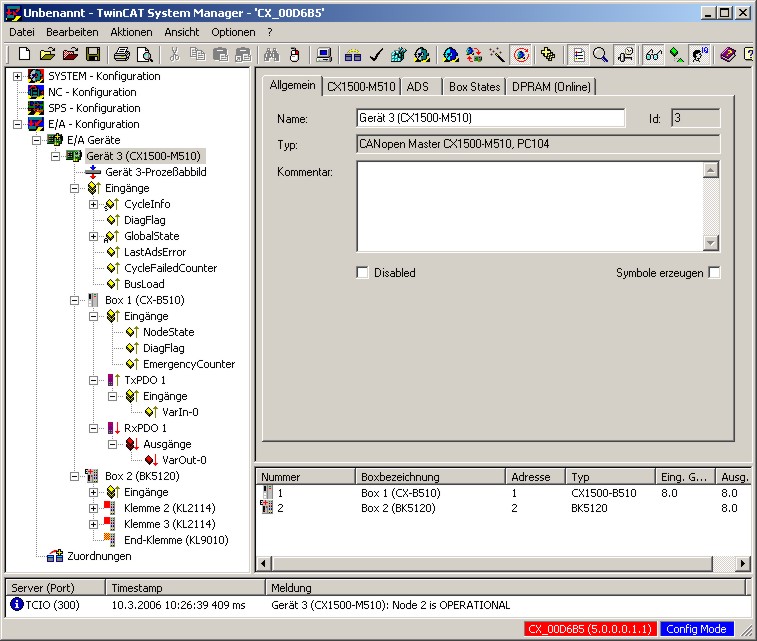
Task: Collapse the E/A - Konfiguration node
Action: pos(17,124)
